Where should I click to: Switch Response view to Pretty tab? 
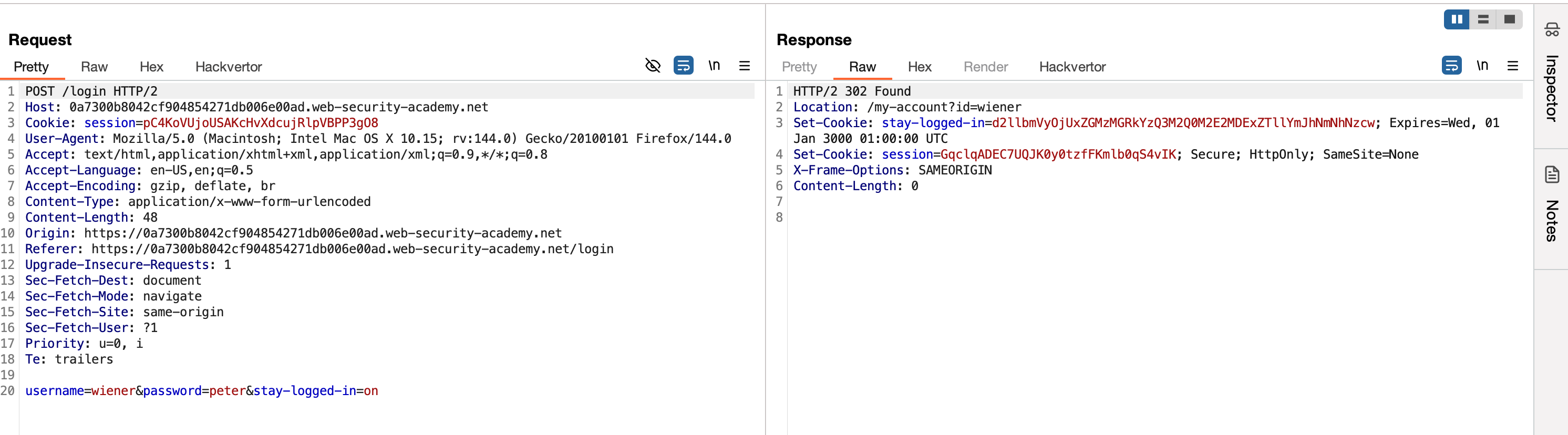799,67
